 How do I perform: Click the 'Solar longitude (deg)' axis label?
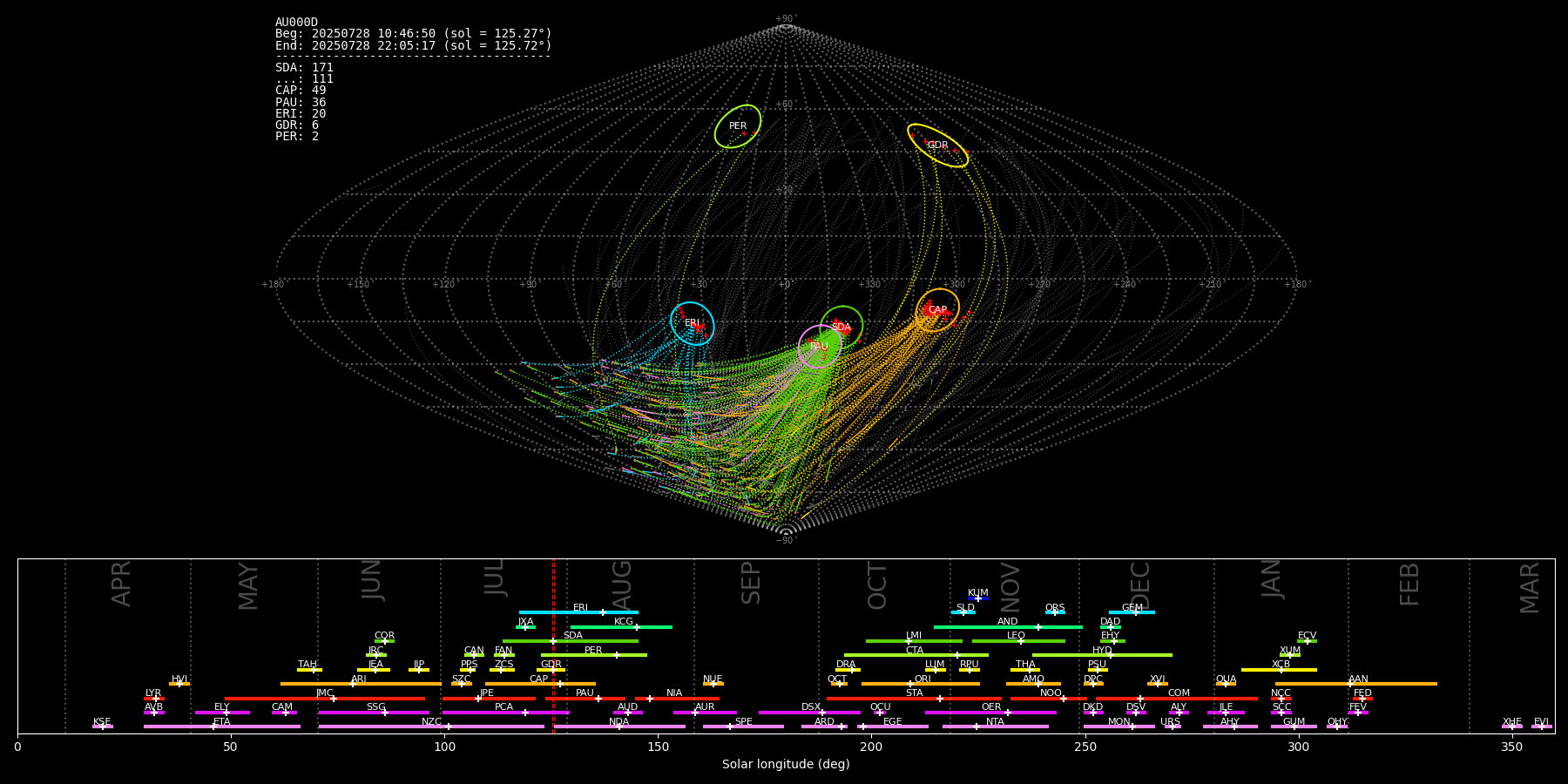[x=786, y=764]
